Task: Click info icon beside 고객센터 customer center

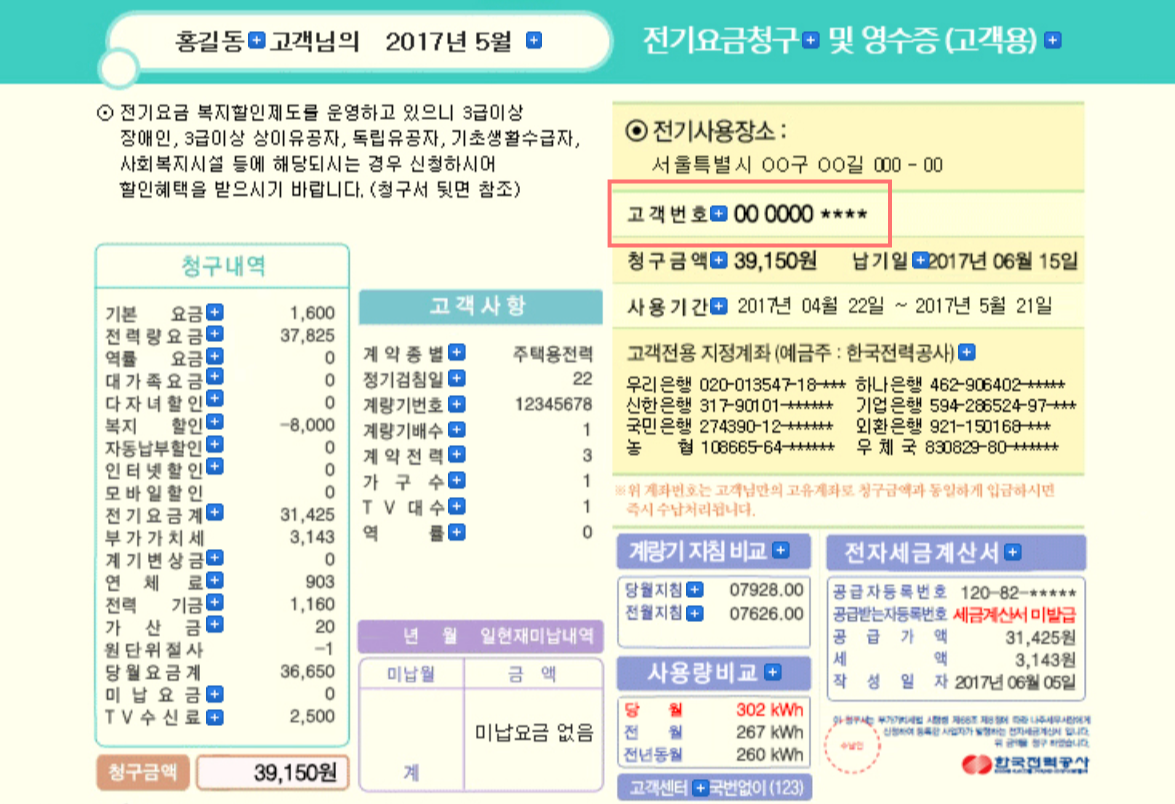Action: [x=702, y=788]
